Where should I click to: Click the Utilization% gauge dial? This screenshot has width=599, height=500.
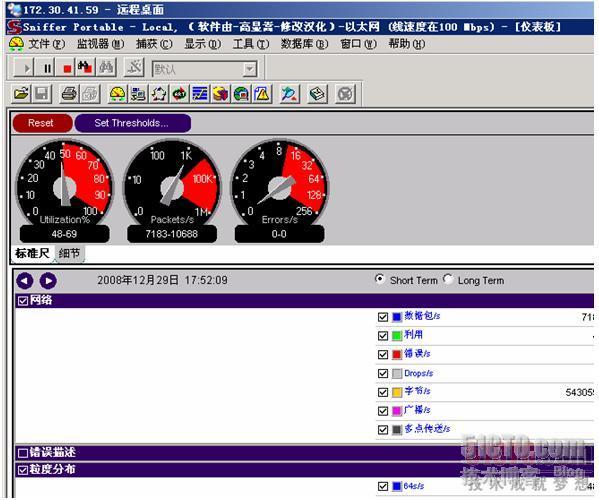[x=64, y=187]
